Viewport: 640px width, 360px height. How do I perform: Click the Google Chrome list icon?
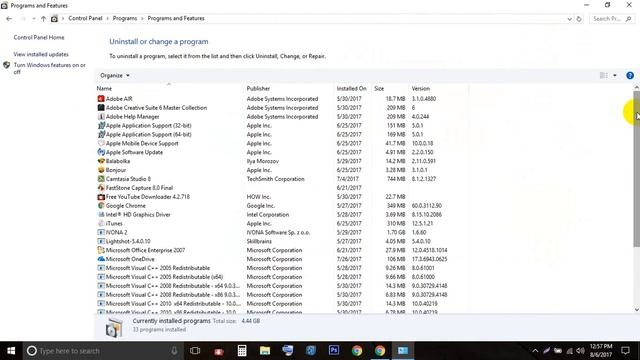pos(101,206)
